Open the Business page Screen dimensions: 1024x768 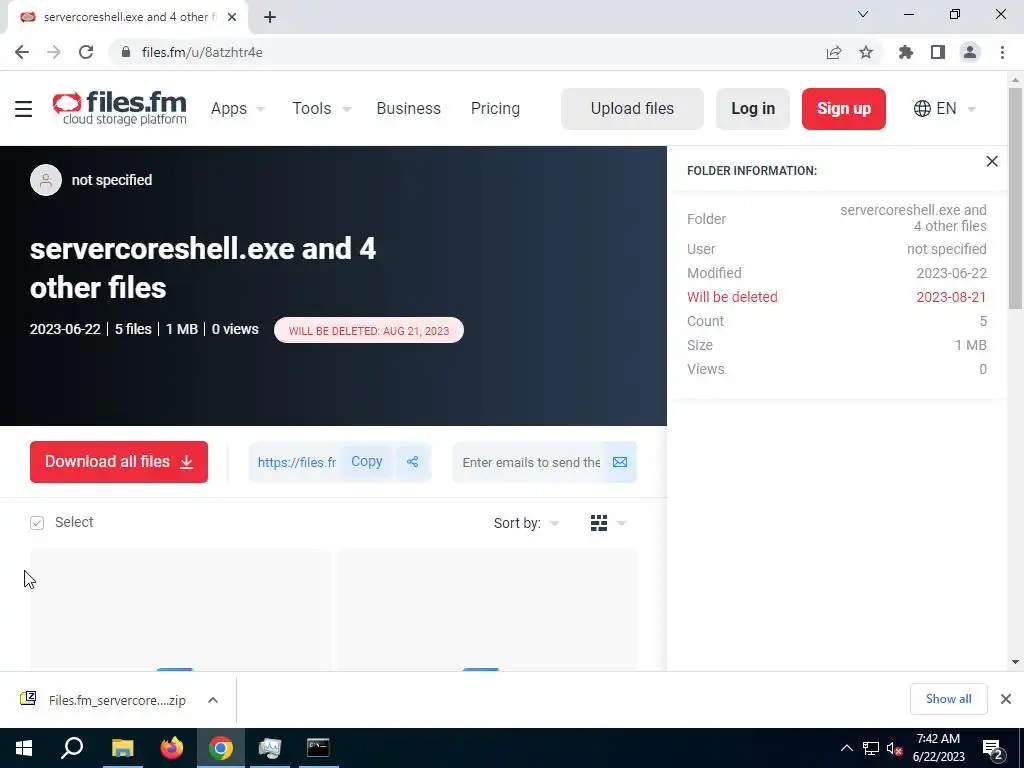point(409,108)
